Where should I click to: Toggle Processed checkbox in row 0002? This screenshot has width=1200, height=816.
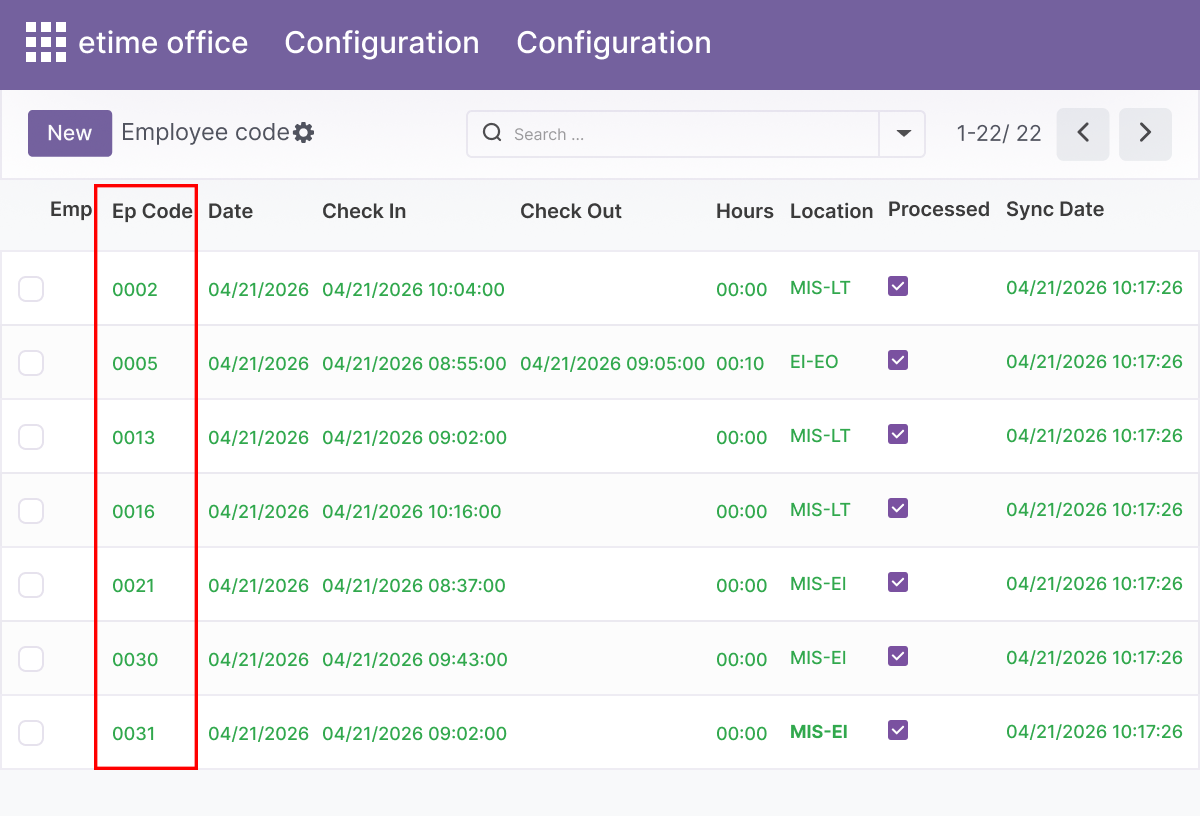[x=898, y=286]
